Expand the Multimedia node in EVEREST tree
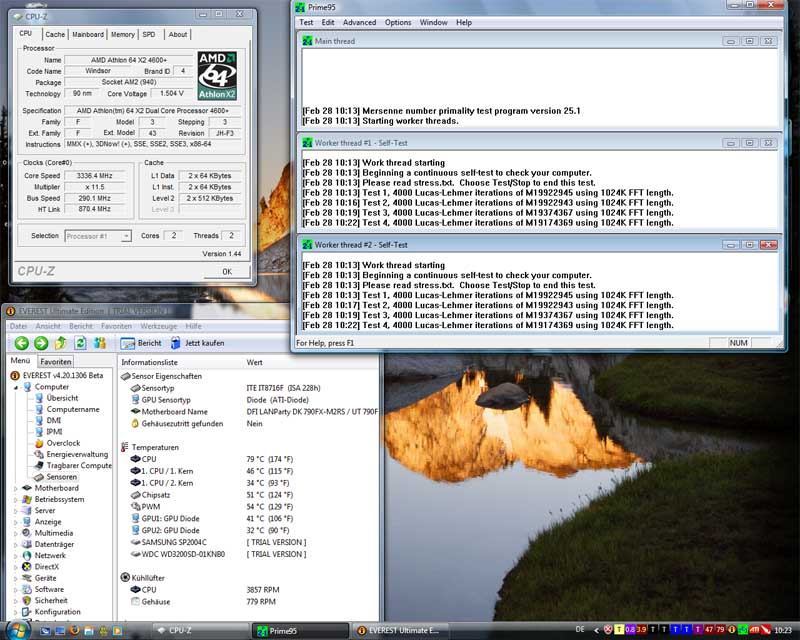This screenshot has height=640, width=800. (x=16, y=533)
